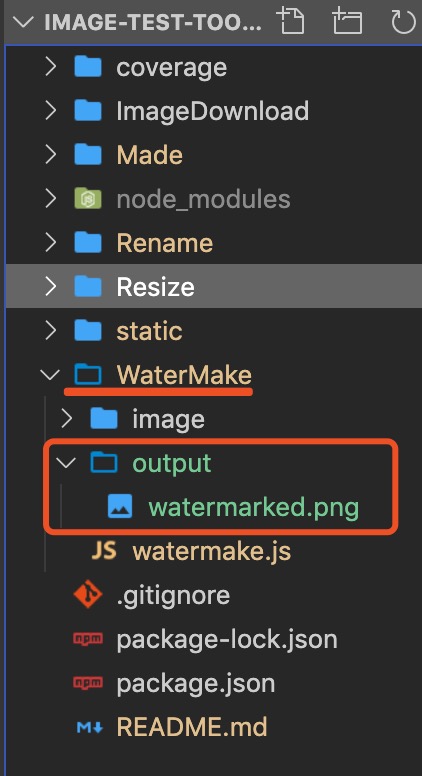
Task: Expand the image subfolder chevron
Action: click(66, 419)
